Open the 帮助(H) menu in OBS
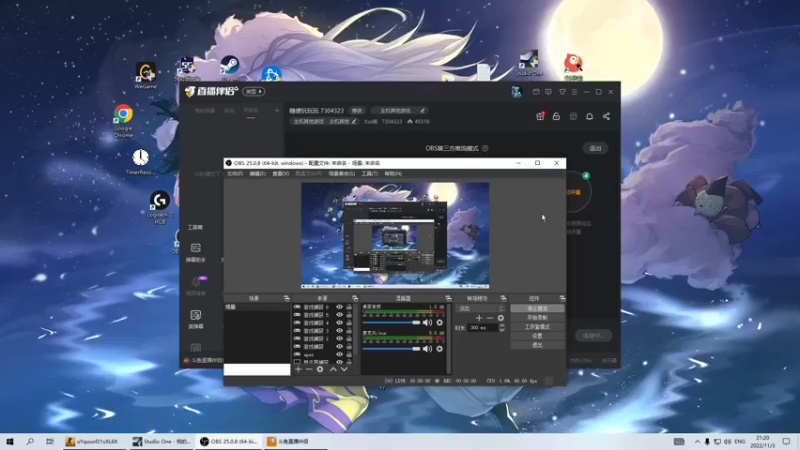This screenshot has height=450, width=800. [393, 173]
